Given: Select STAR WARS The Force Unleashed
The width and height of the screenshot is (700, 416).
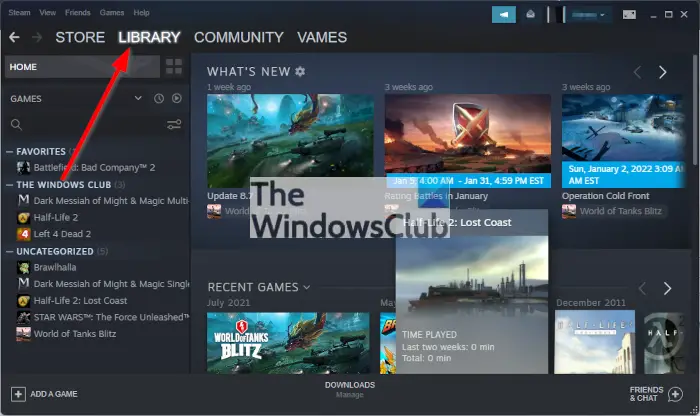Looking at the screenshot, I should (x=111, y=317).
